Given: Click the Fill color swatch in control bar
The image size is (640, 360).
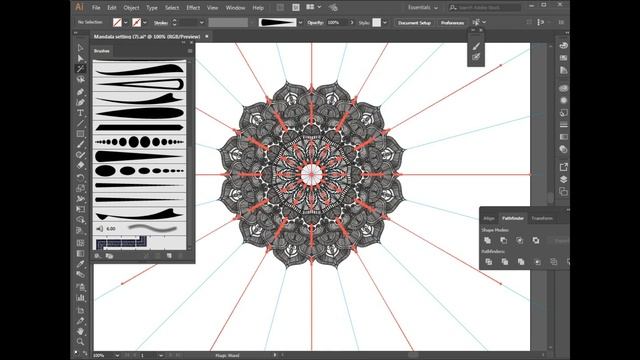Looking at the screenshot, I should pyautogui.click(x=117, y=23).
